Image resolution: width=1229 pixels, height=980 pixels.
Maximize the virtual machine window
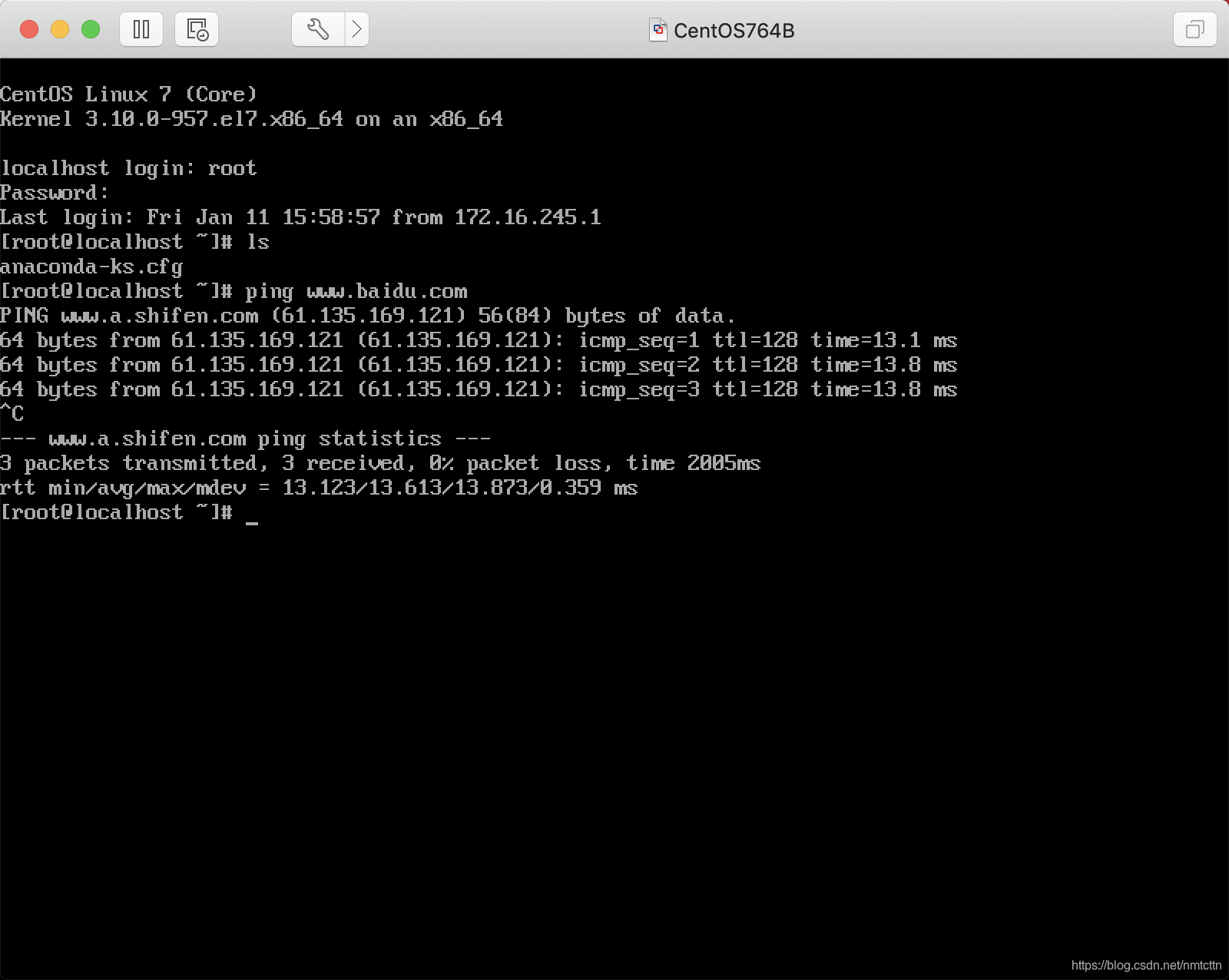(91, 29)
